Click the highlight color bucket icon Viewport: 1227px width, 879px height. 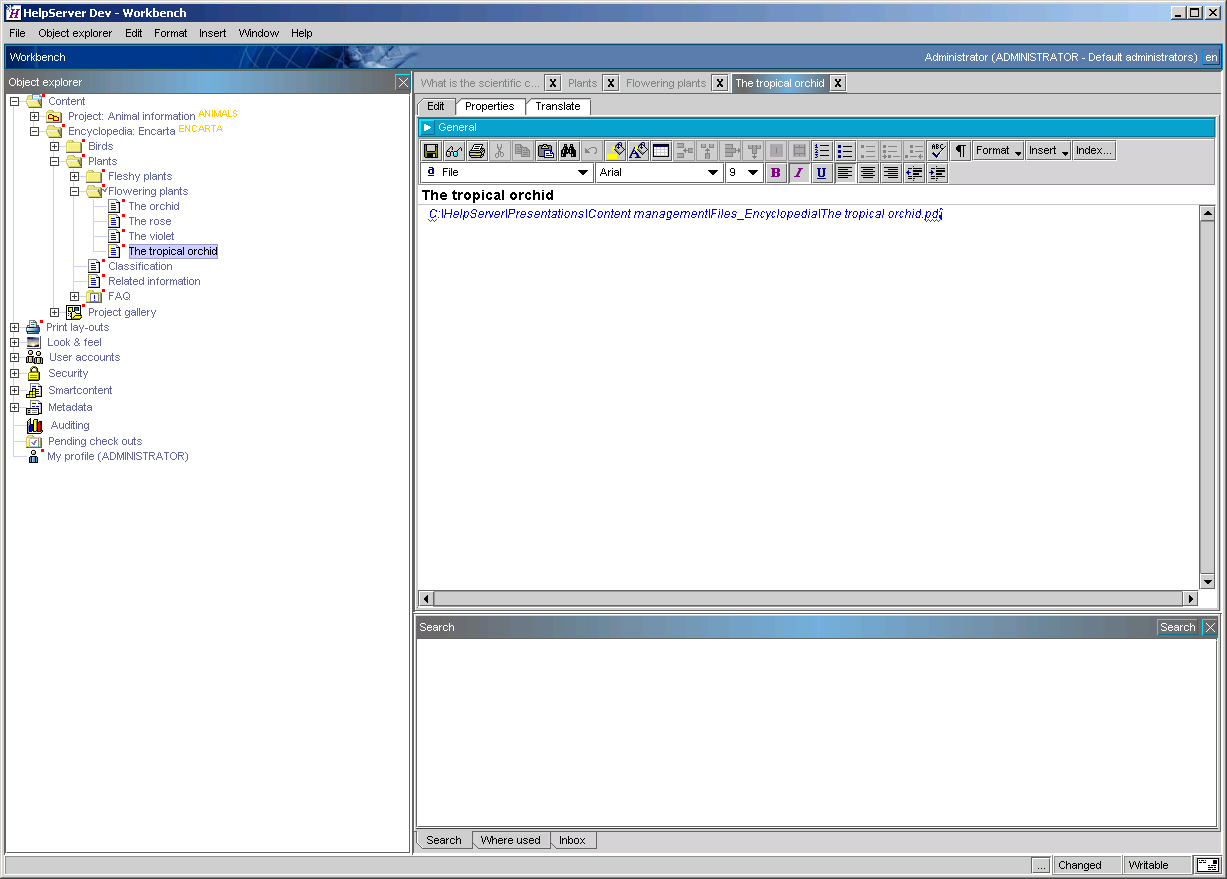615,151
